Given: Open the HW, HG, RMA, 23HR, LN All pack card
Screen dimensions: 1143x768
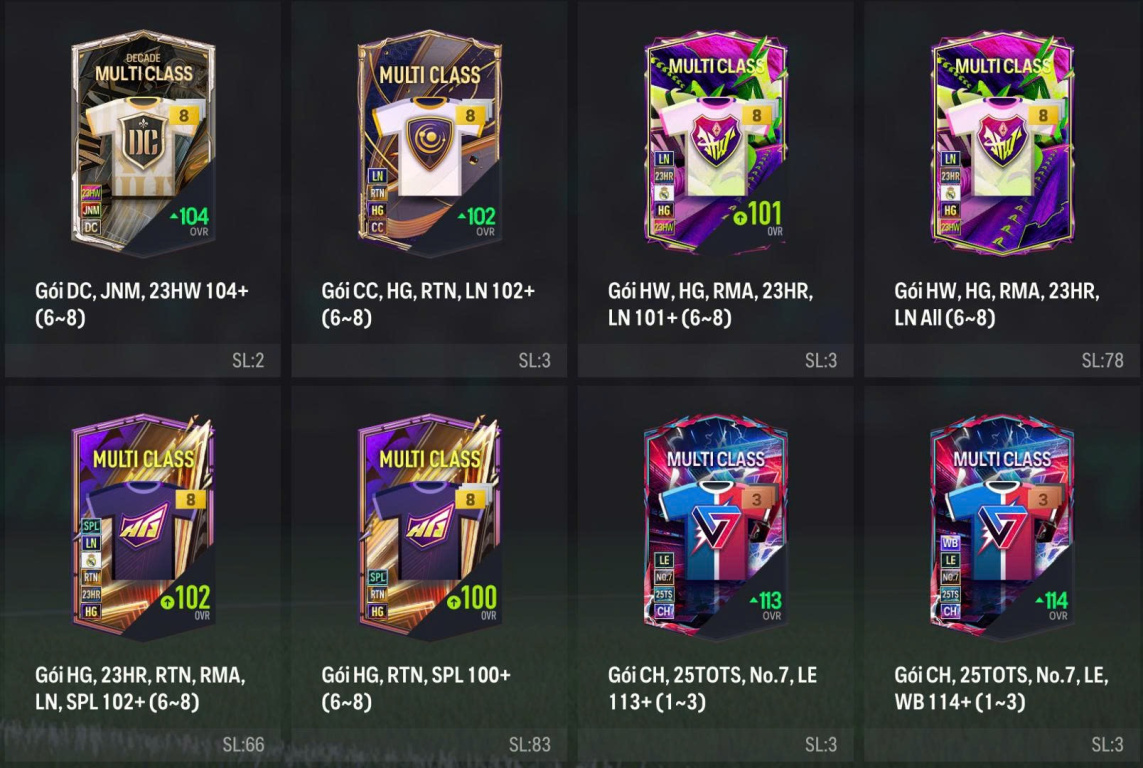Looking at the screenshot, I should [1002, 144].
